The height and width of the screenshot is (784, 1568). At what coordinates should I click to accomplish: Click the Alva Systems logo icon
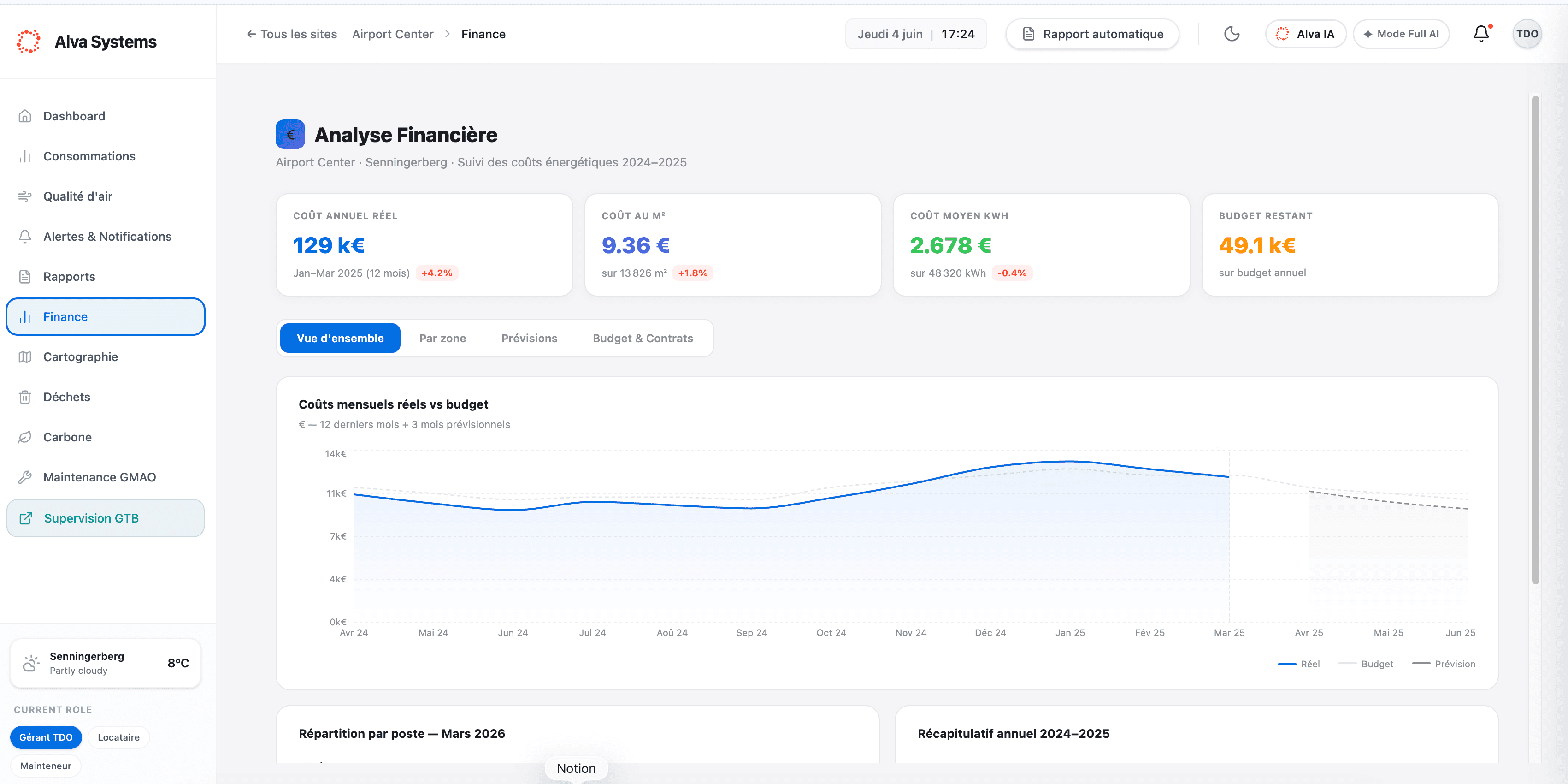coord(29,42)
